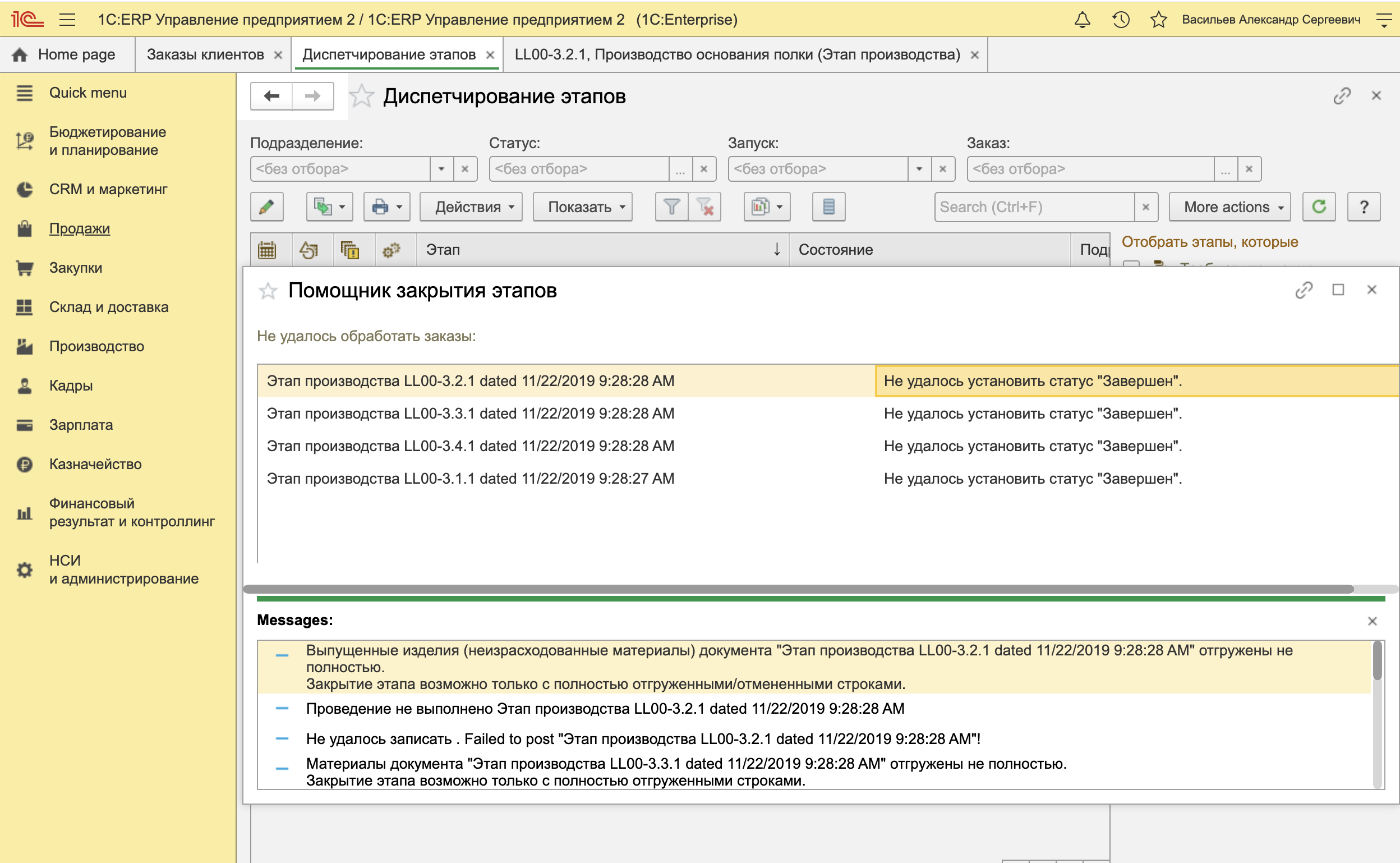
Task: Click the green refresh icon
Action: [x=1319, y=206]
